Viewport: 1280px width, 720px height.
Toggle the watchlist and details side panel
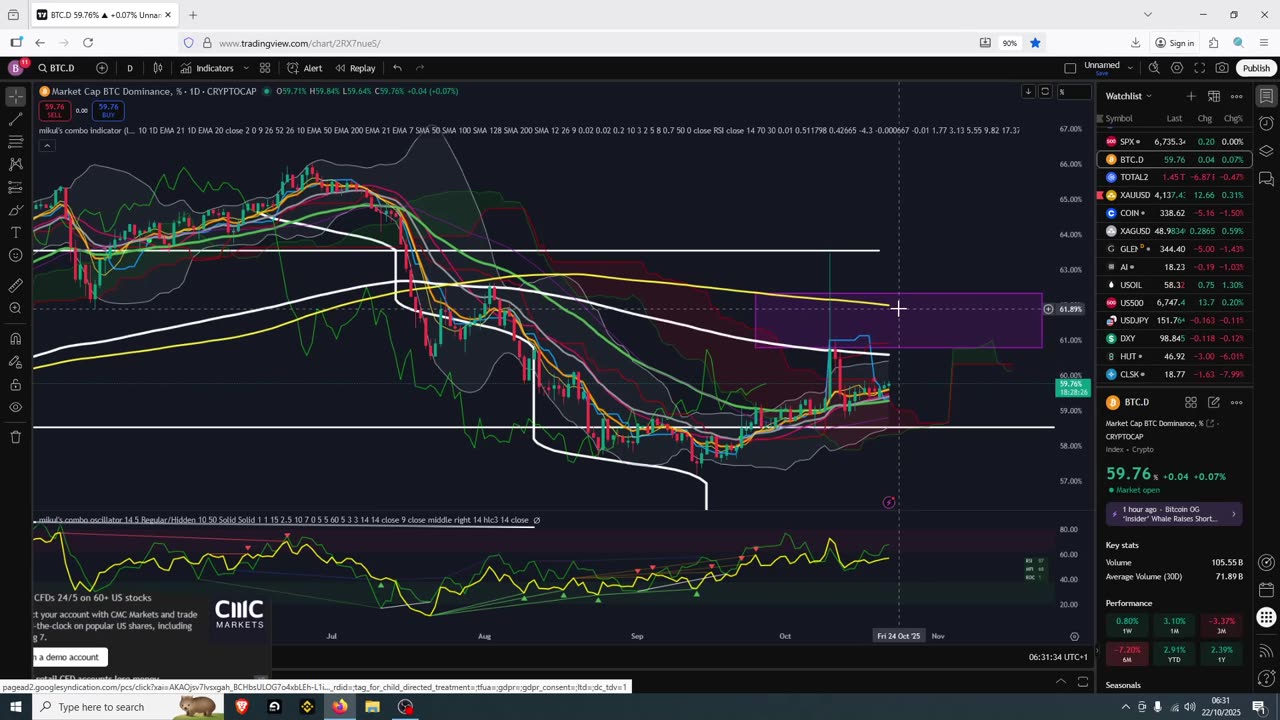click(1266, 97)
